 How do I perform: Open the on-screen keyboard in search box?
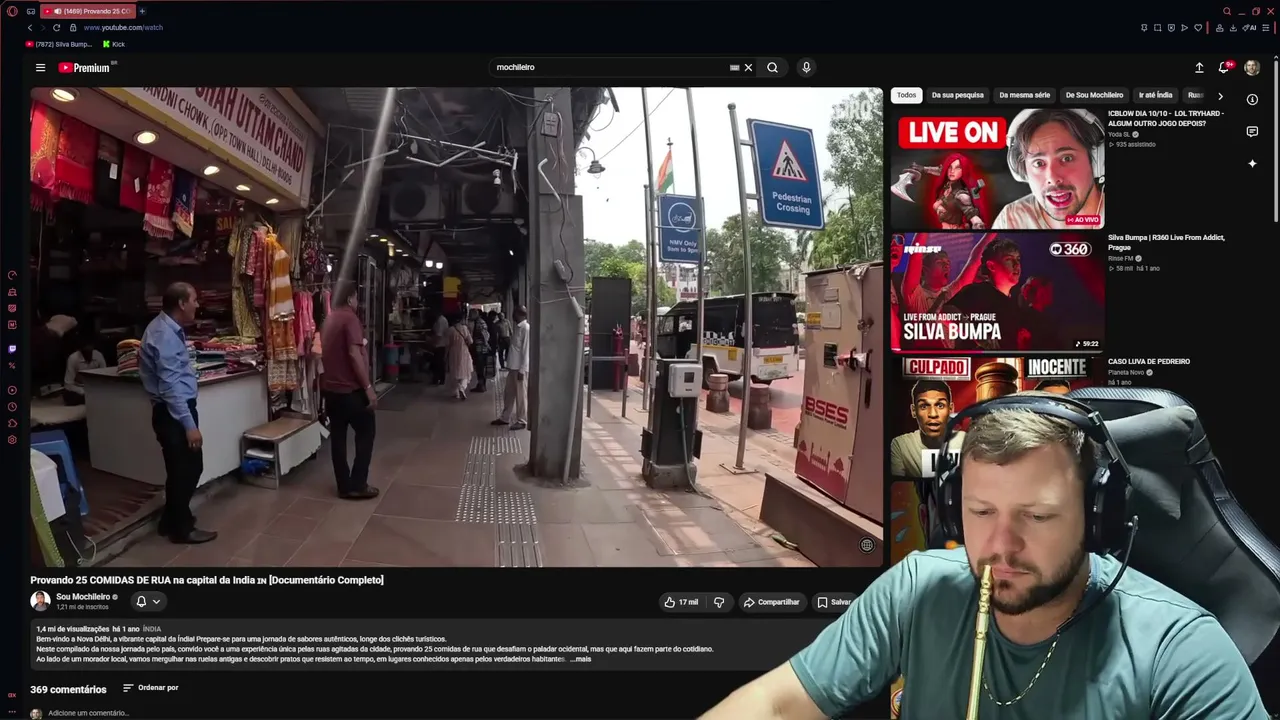tap(734, 68)
